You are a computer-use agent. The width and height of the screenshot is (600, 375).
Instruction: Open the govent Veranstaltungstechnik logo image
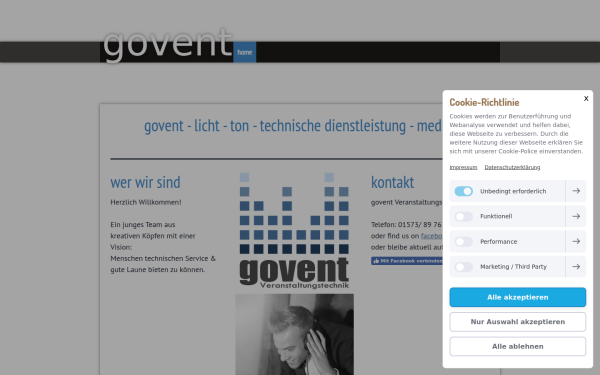[x=294, y=231]
